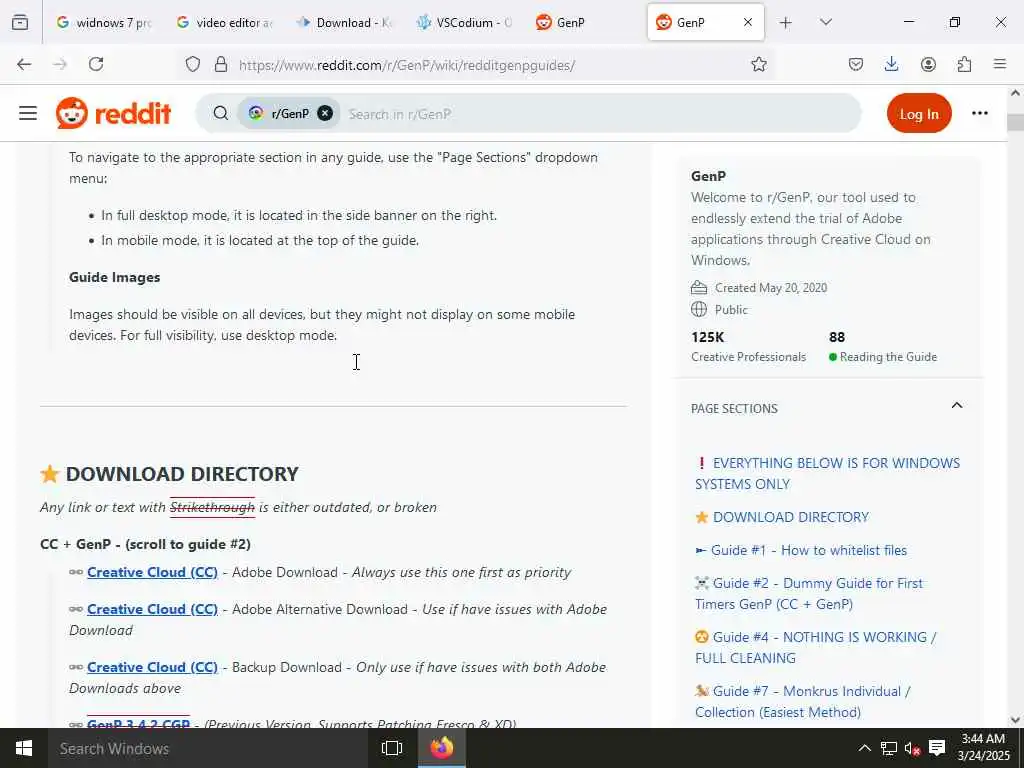Open network status tray icon

click(x=888, y=748)
